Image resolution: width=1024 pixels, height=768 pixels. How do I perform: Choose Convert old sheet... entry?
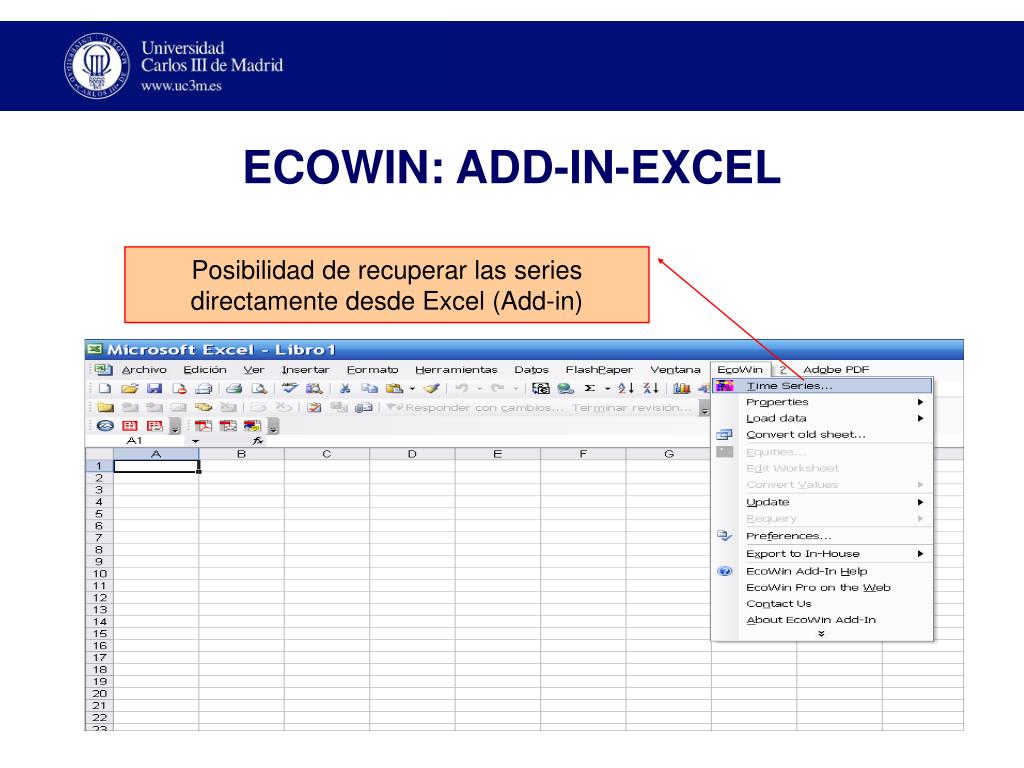coord(806,434)
